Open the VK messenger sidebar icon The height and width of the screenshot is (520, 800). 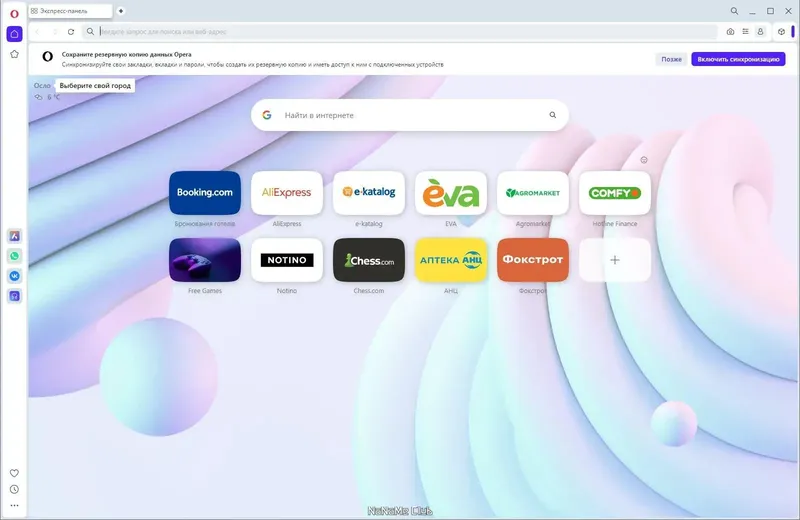14,276
